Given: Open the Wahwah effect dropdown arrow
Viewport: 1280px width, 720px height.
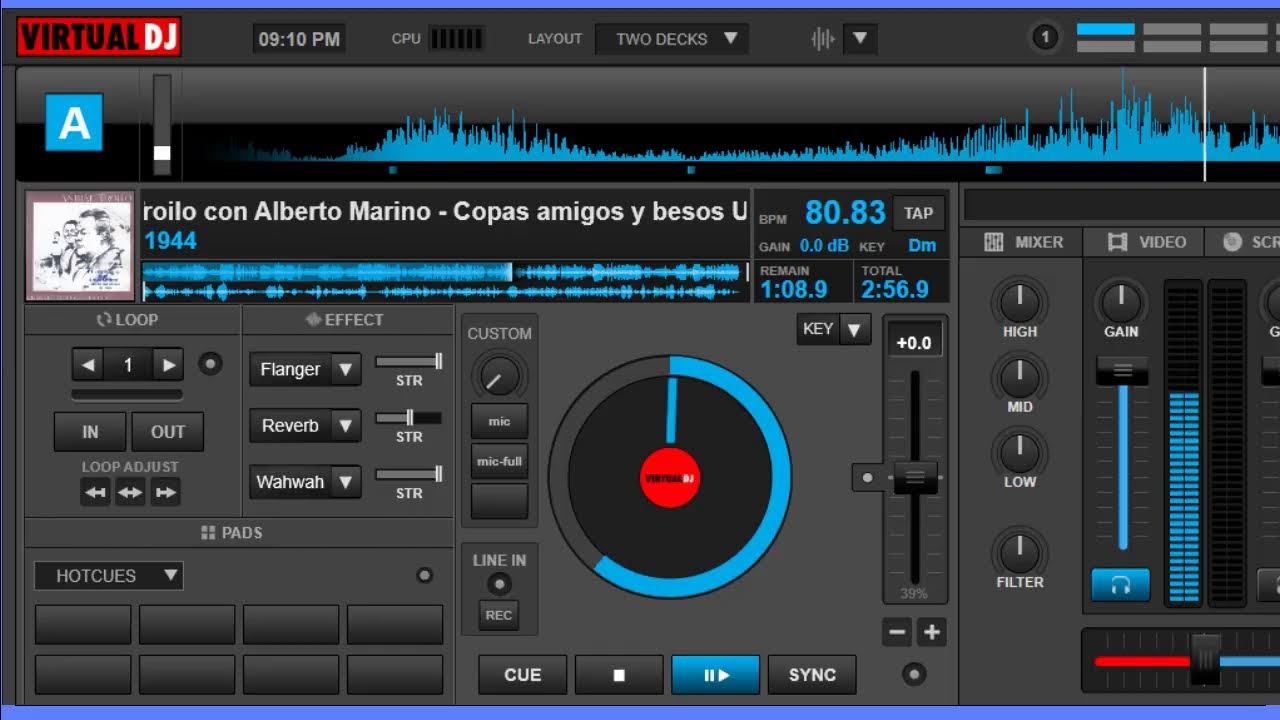Looking at the screenshot, I should pyautogui.click(x=345, y=481).
